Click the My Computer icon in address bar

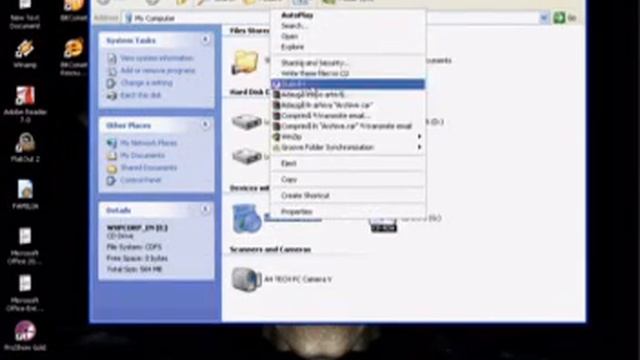click(129, 18)
